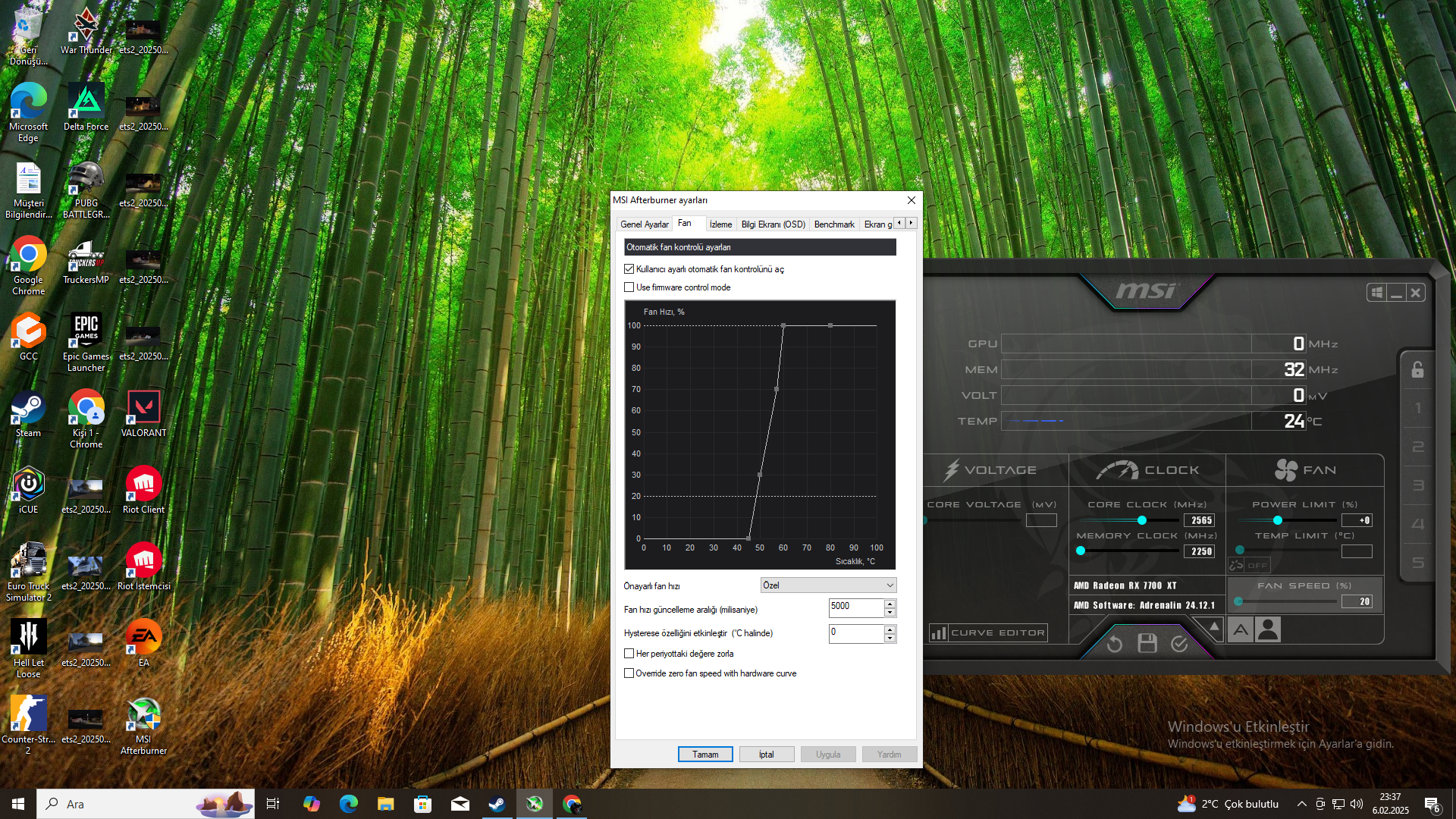Click the apply checkmark icon in Afterburner
The image size is (1456, 819).
point(1179,644)
